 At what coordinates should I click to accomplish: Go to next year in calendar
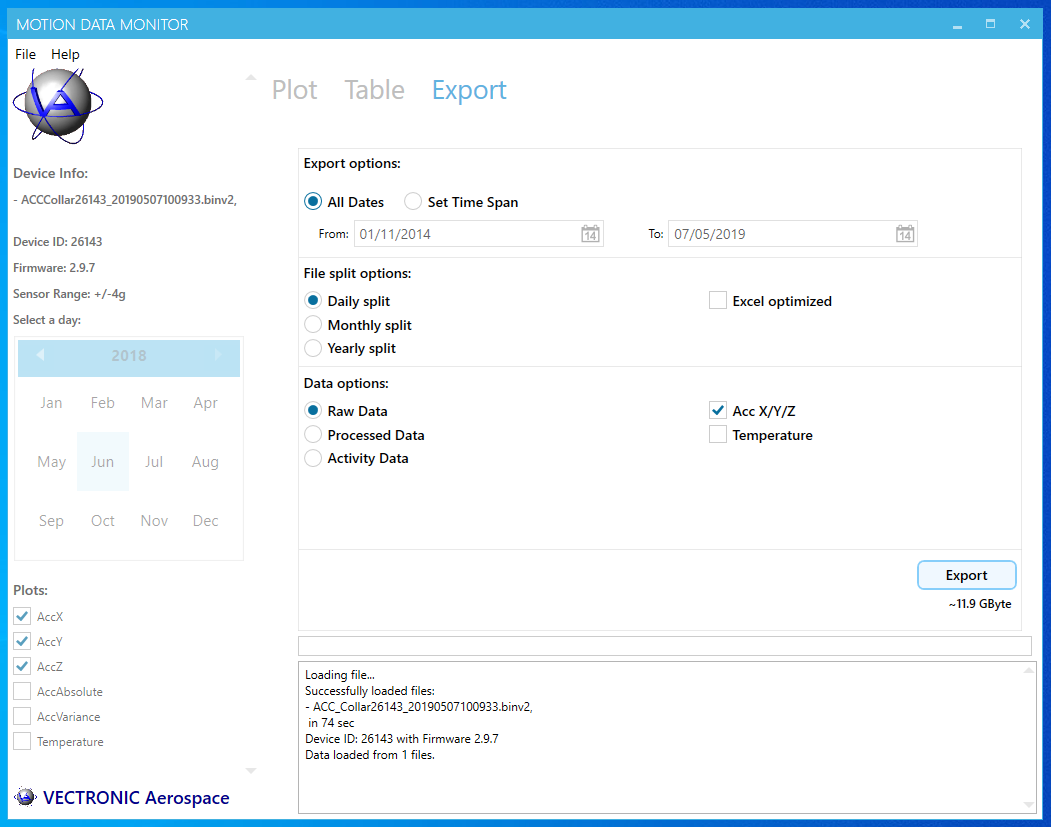tap(218, 355)
